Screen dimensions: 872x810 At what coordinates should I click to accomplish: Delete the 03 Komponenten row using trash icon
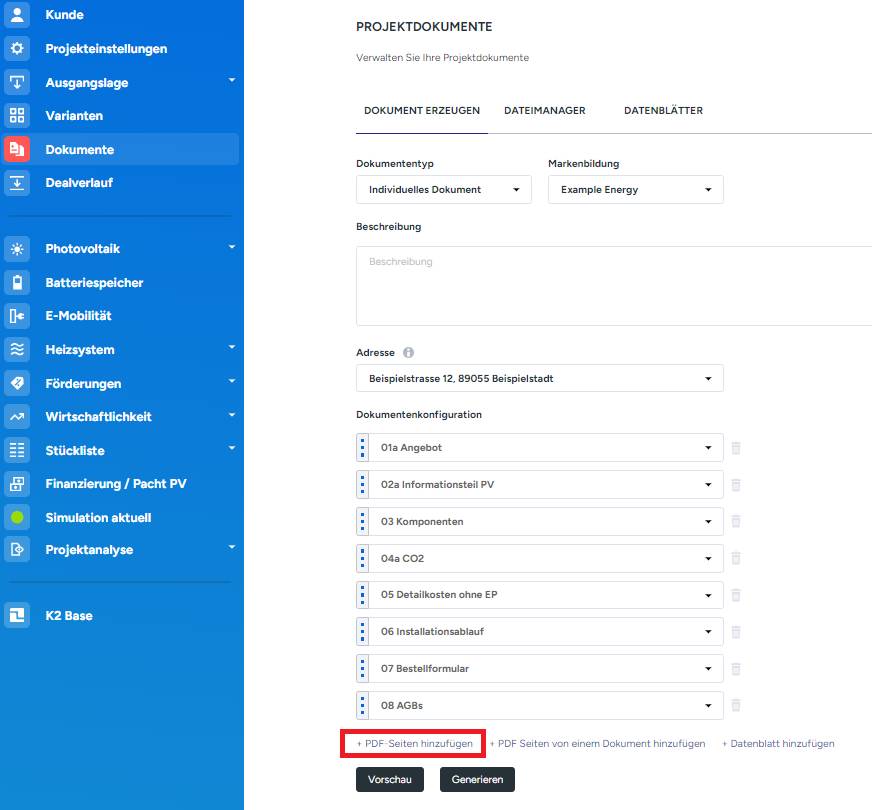pos(736,522)
